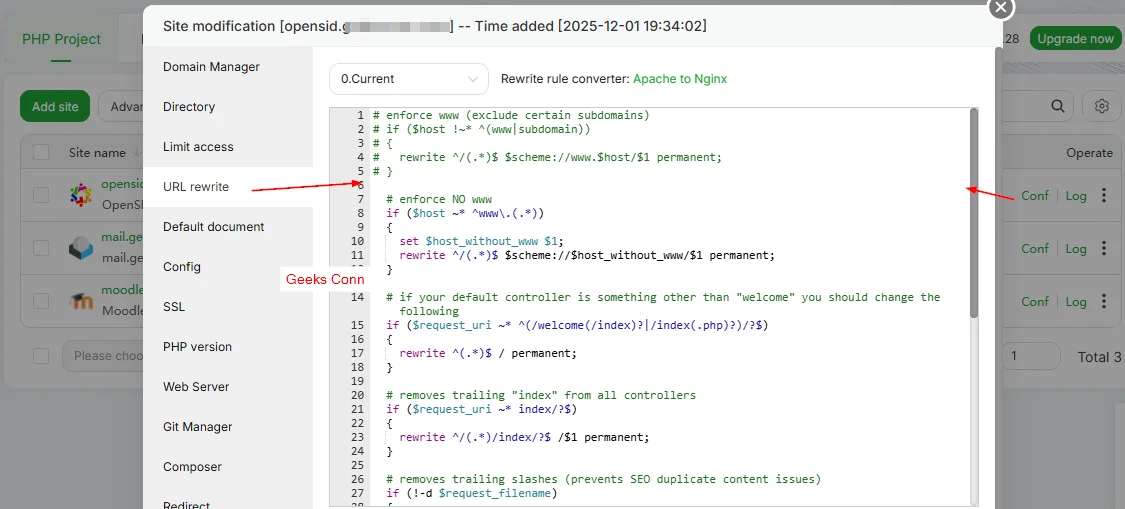Tick the checkbox for the mail site row
Image resolution: width=1125 pixels, height=509 pixels.
[x=41, y=248]
